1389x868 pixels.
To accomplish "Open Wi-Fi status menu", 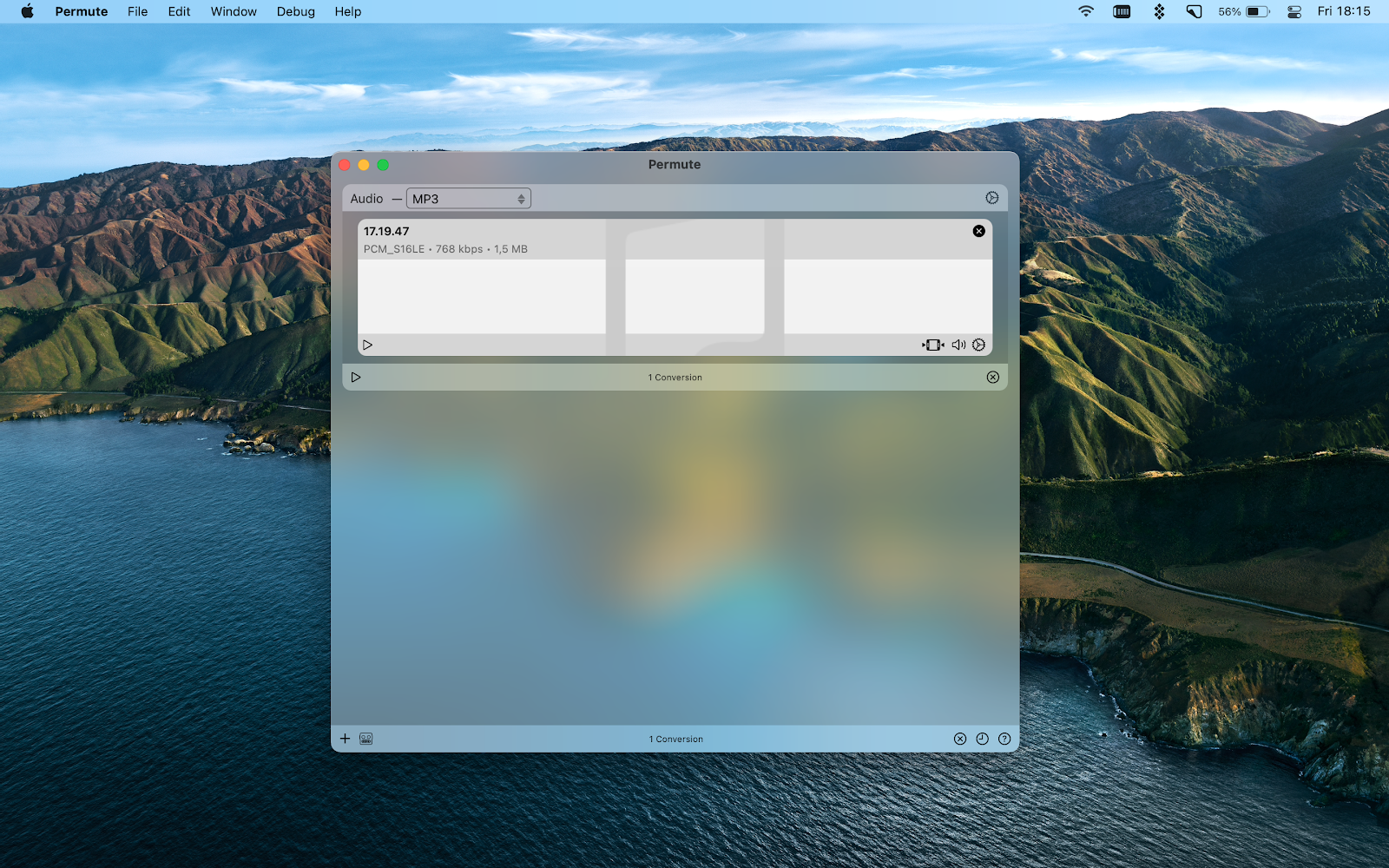I will point(1086,11).
